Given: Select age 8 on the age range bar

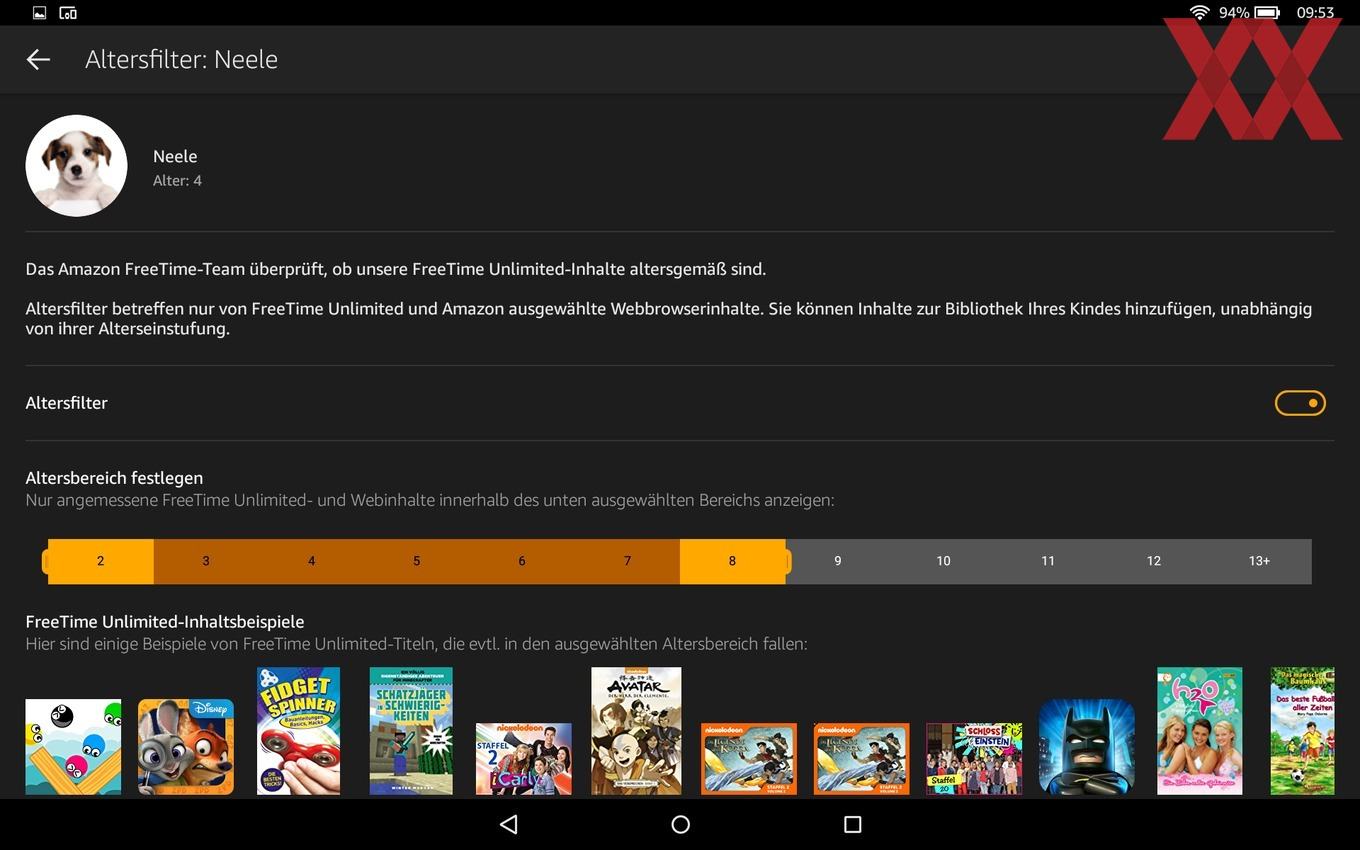Looking at the screenshot, I should coord(732,561).
